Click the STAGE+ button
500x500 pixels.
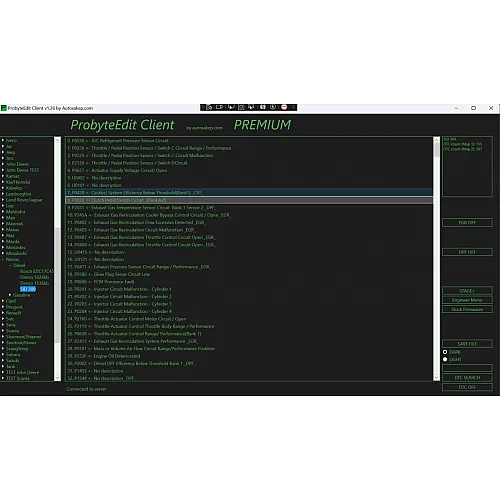[x=467, y=291]
